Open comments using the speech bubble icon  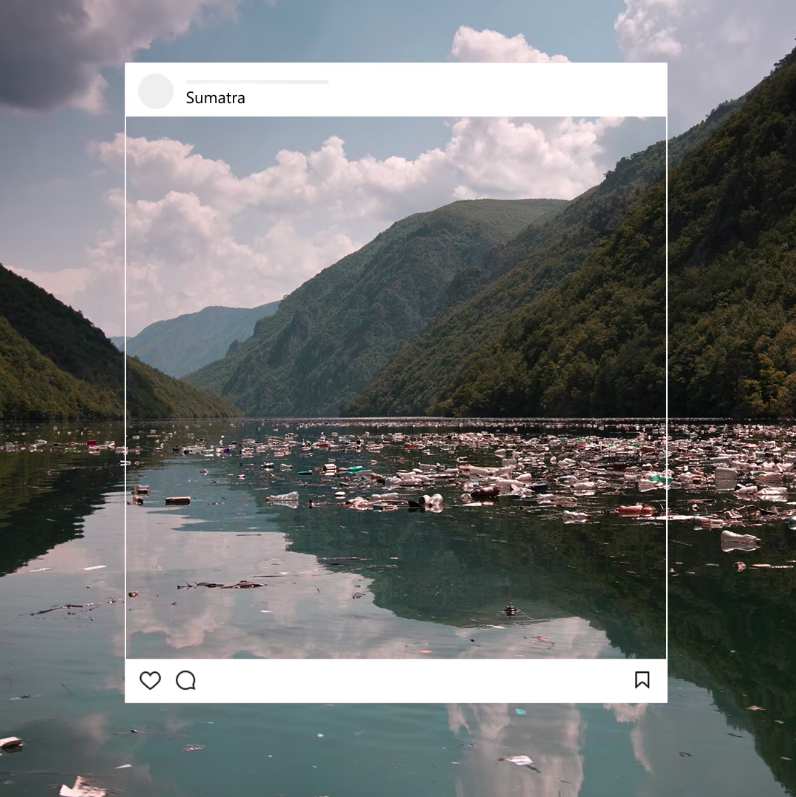pyautogui.click(x=186, y=680)
